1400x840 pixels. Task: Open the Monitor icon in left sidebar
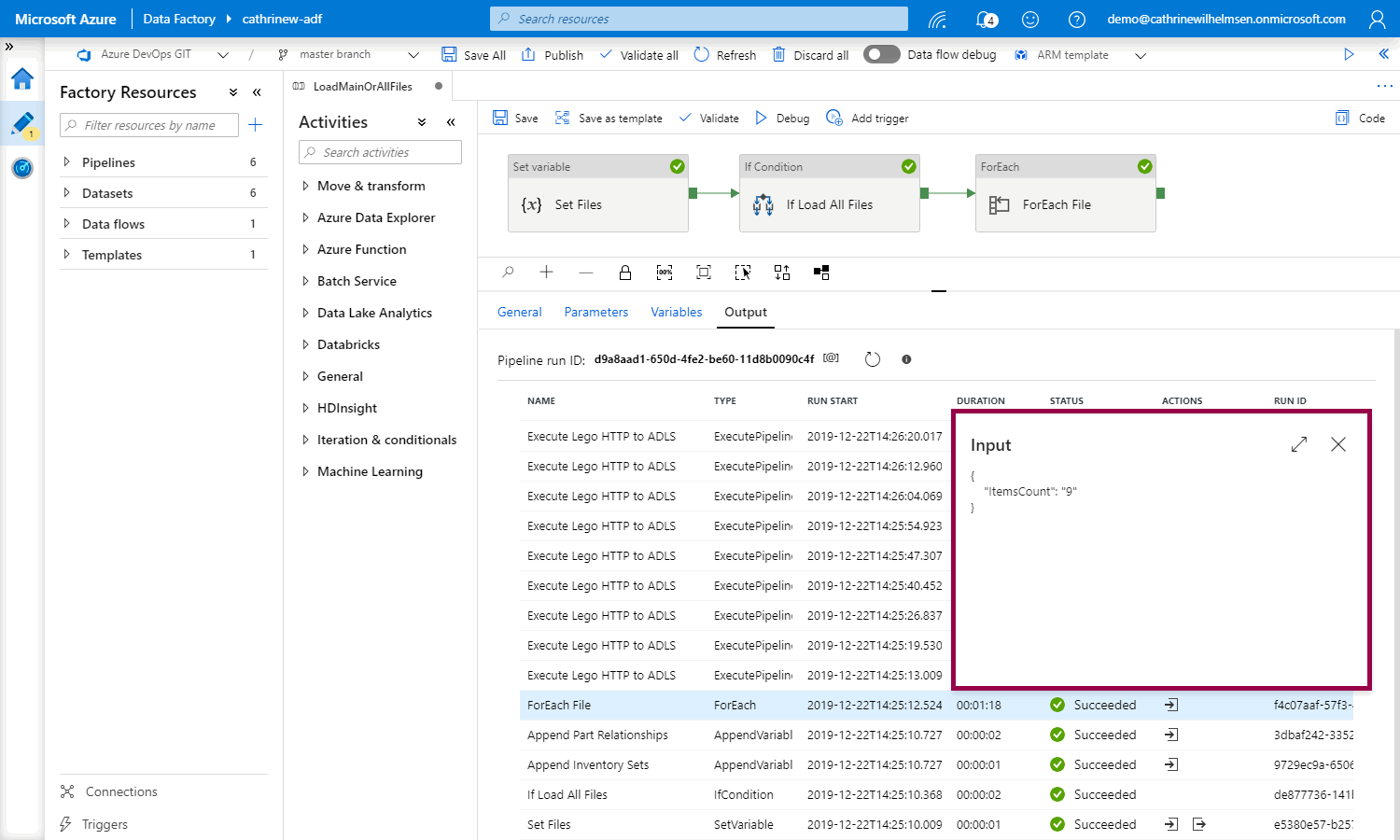[22, 168]
